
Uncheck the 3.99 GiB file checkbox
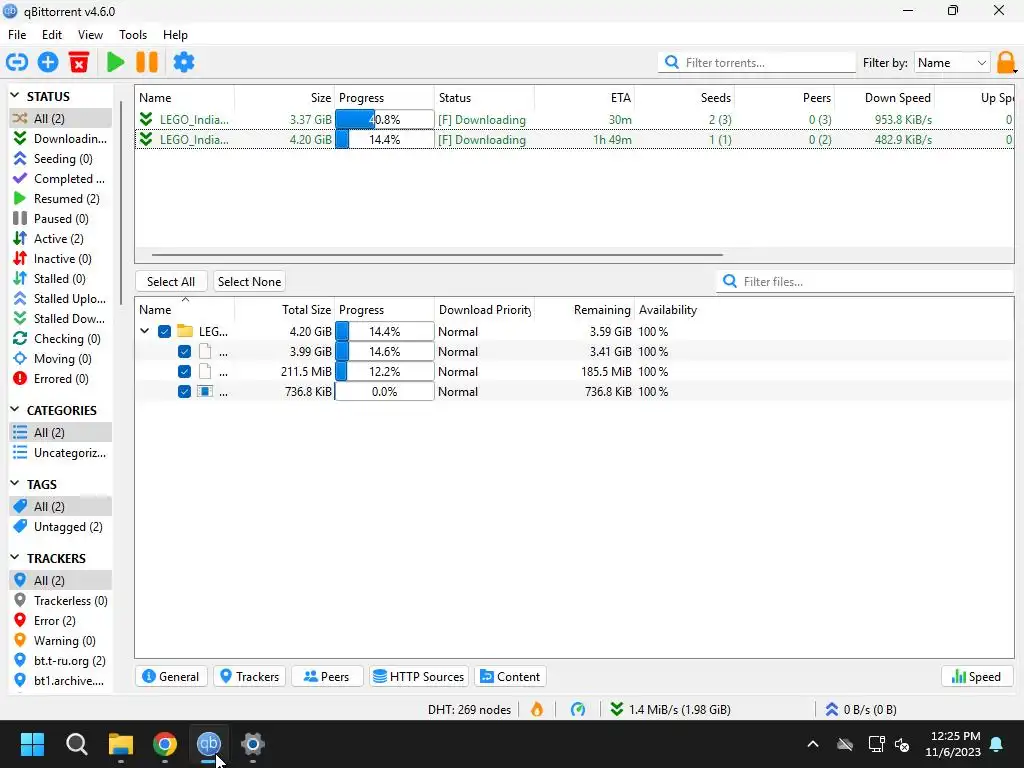pos(184,352)
